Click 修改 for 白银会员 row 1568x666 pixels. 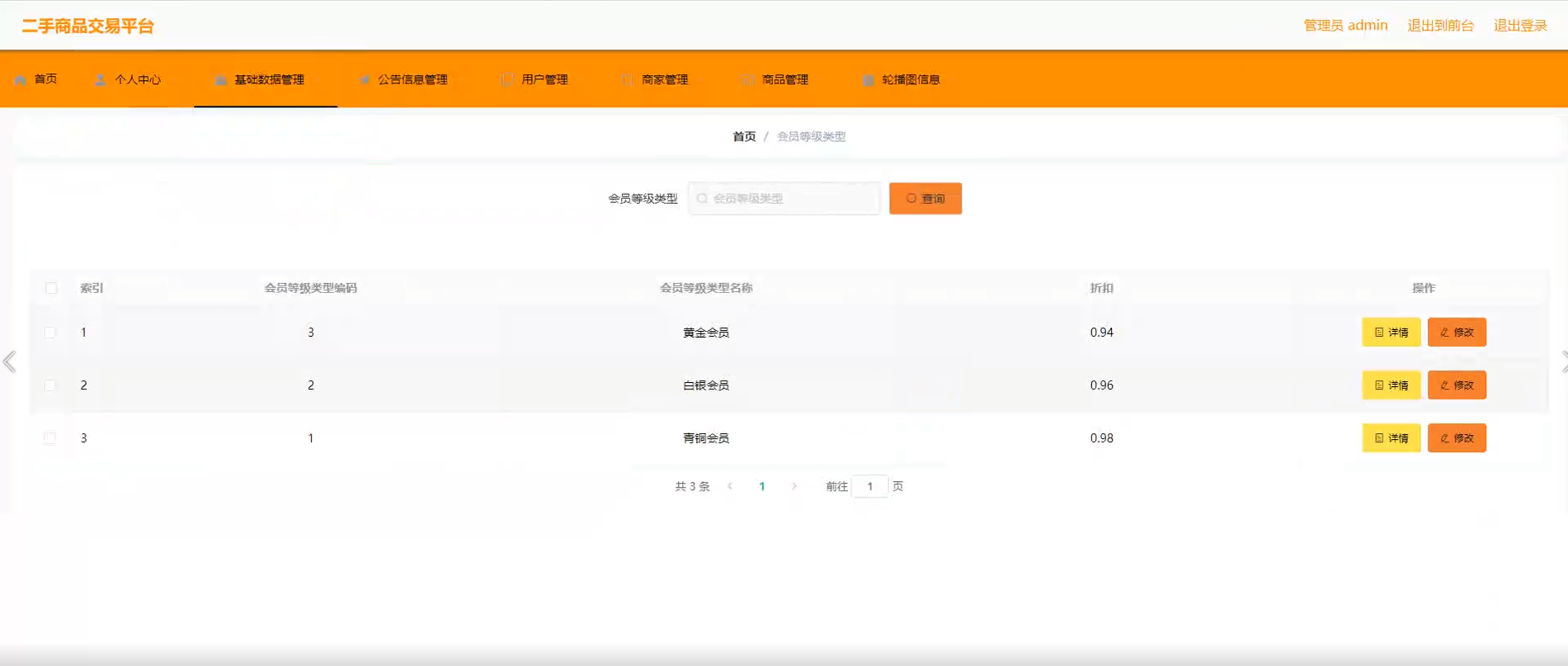[x=1457, y=385]
